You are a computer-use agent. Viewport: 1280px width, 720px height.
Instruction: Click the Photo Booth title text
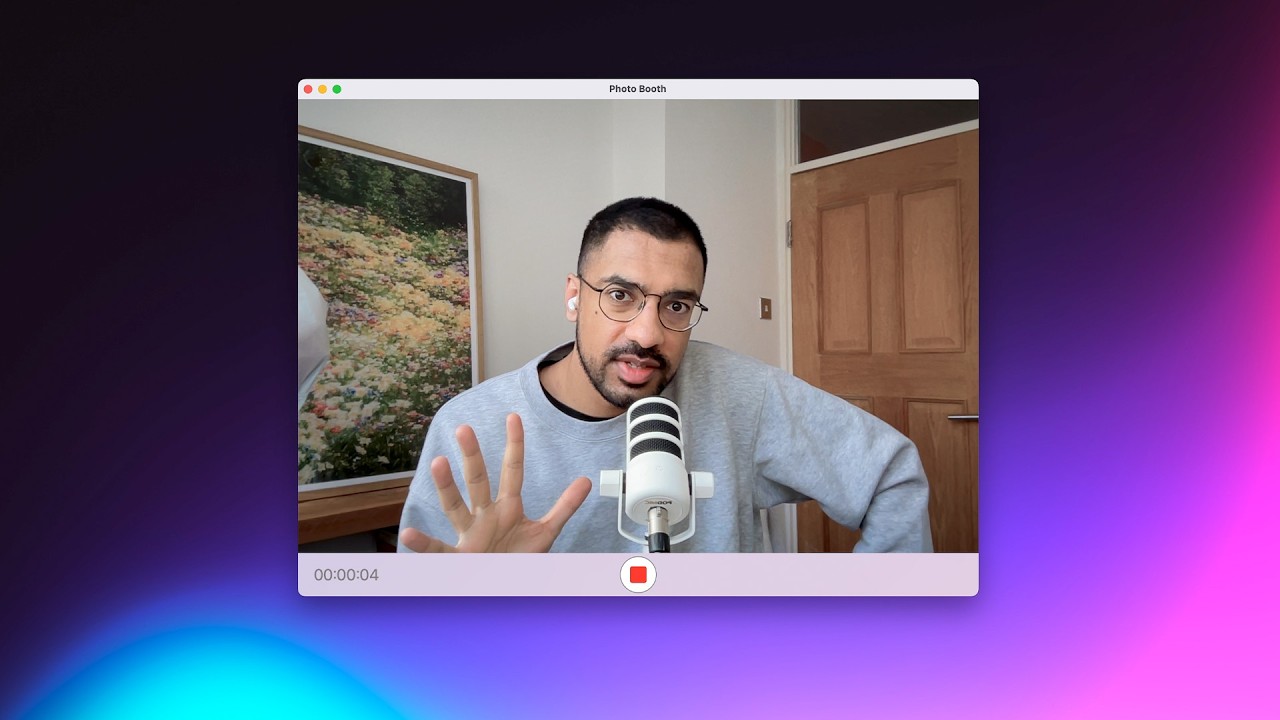click(638, 89)
